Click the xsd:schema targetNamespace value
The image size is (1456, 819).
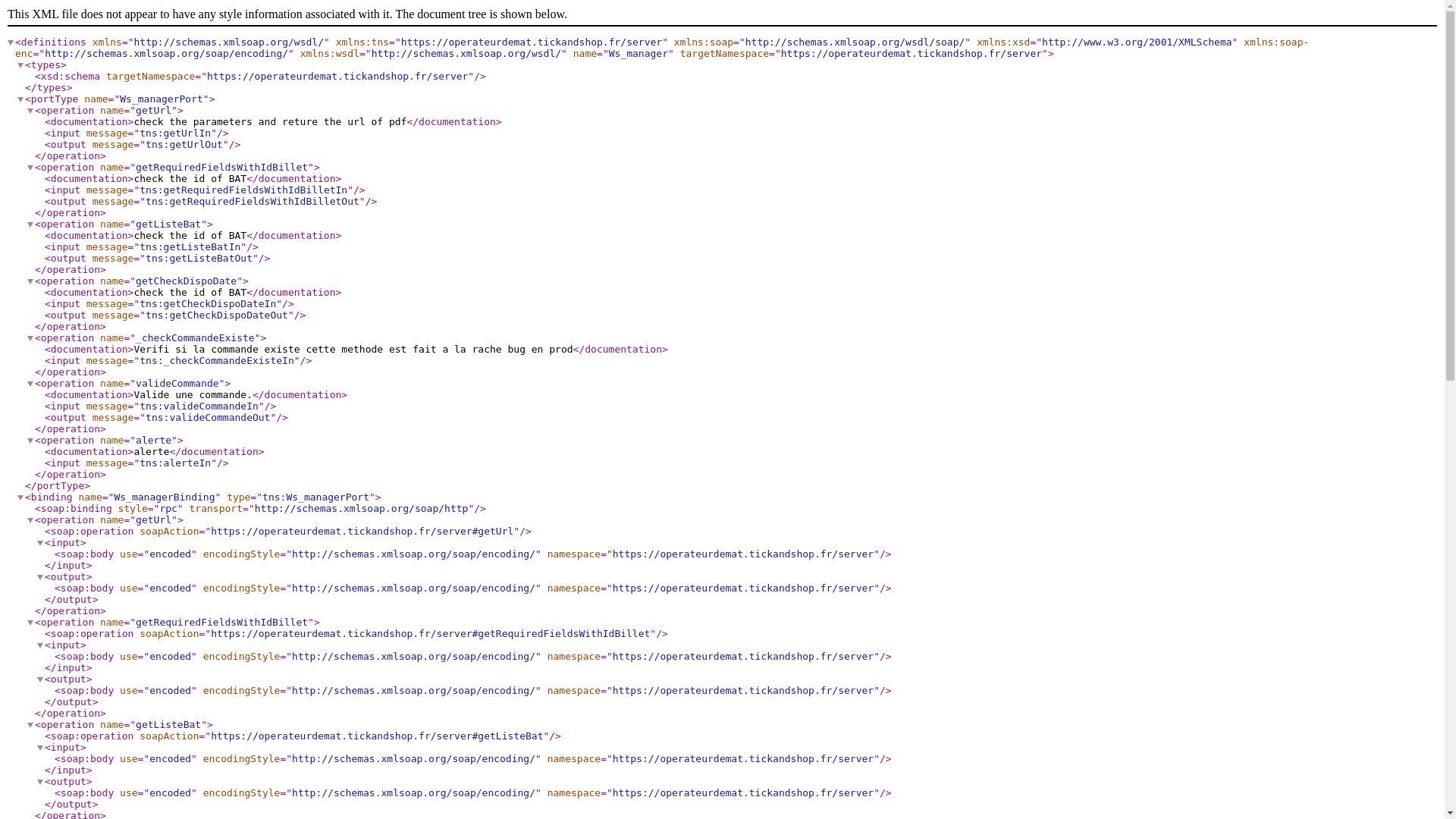pyautogui.click(x=337, y=77)
